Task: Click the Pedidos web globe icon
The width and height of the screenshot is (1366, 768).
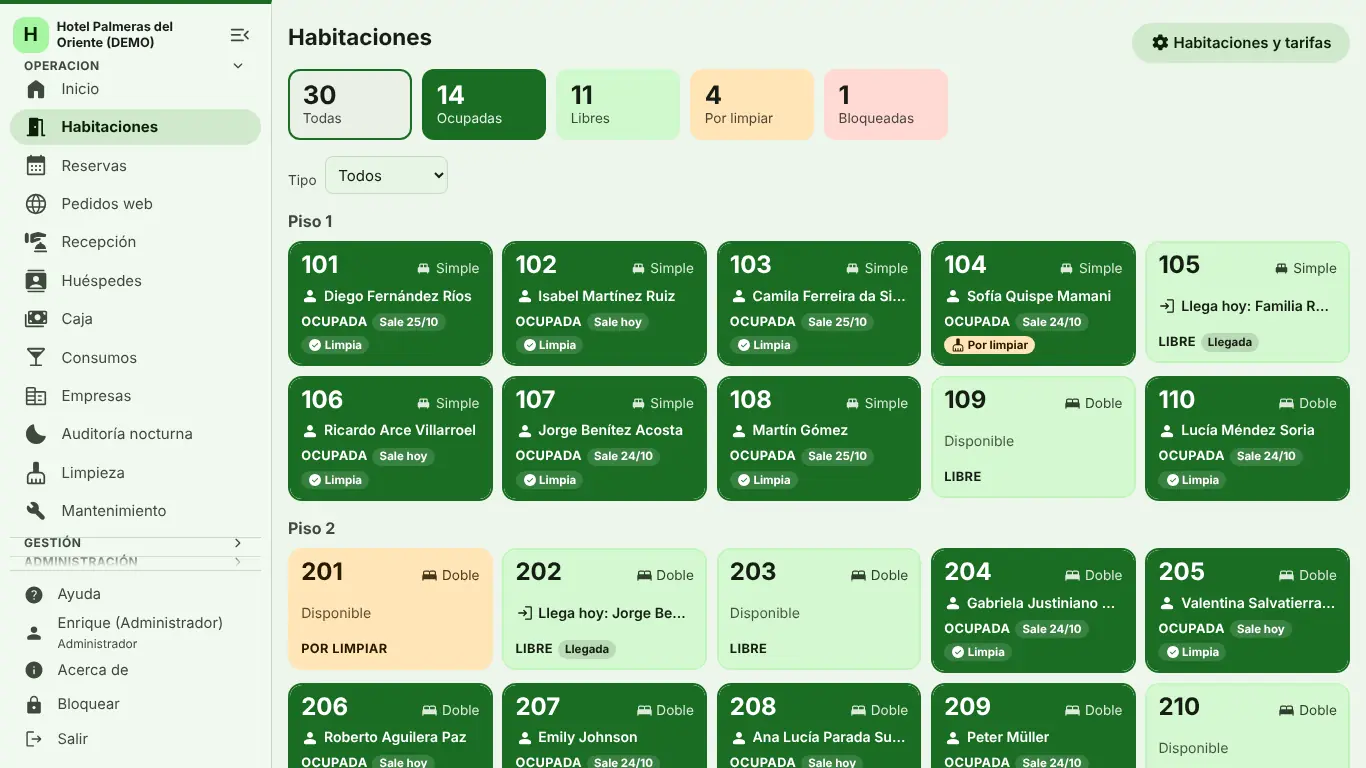Action: click(x=36, y=204)
